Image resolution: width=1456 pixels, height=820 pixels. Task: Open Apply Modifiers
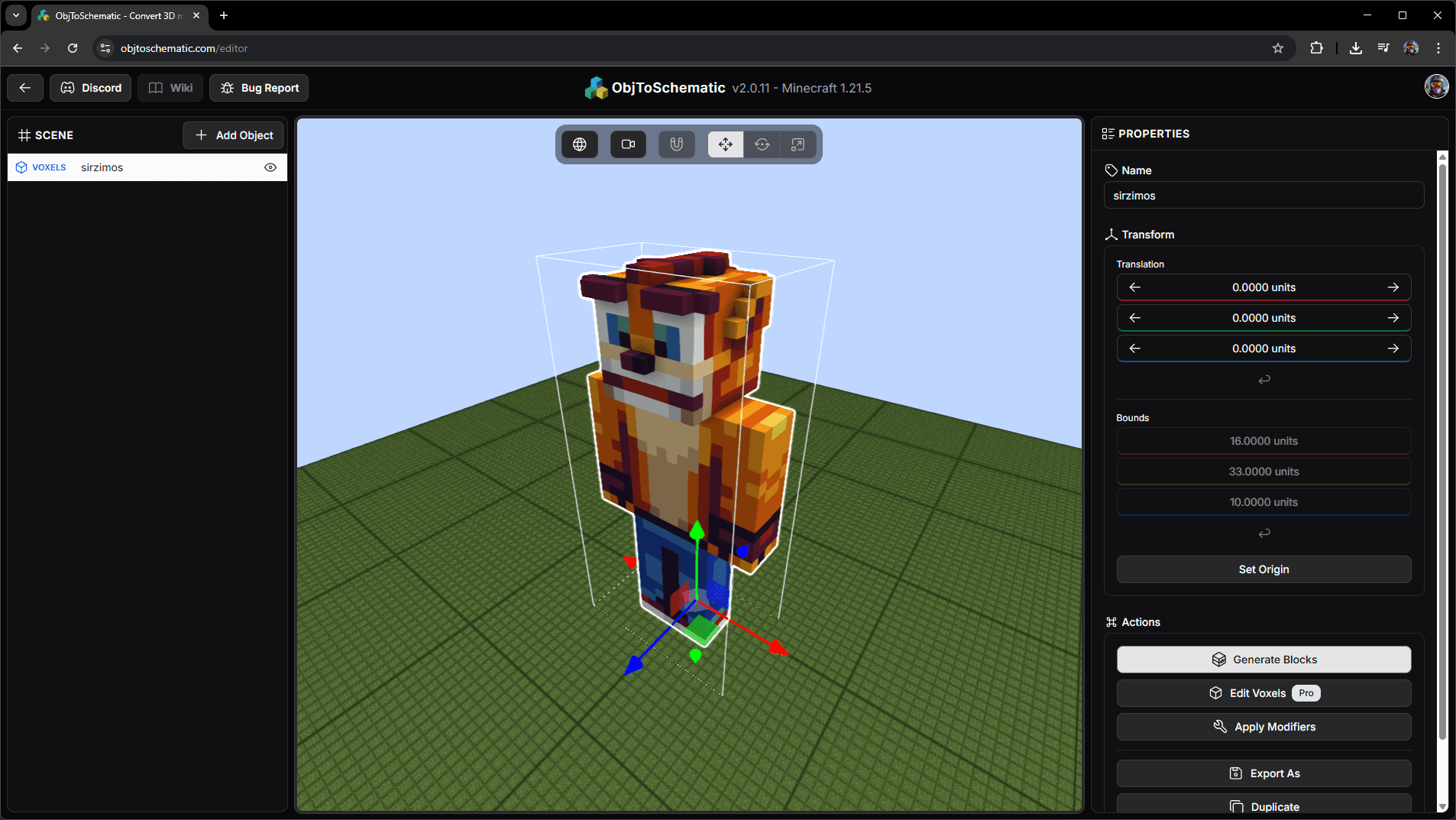1263,727
